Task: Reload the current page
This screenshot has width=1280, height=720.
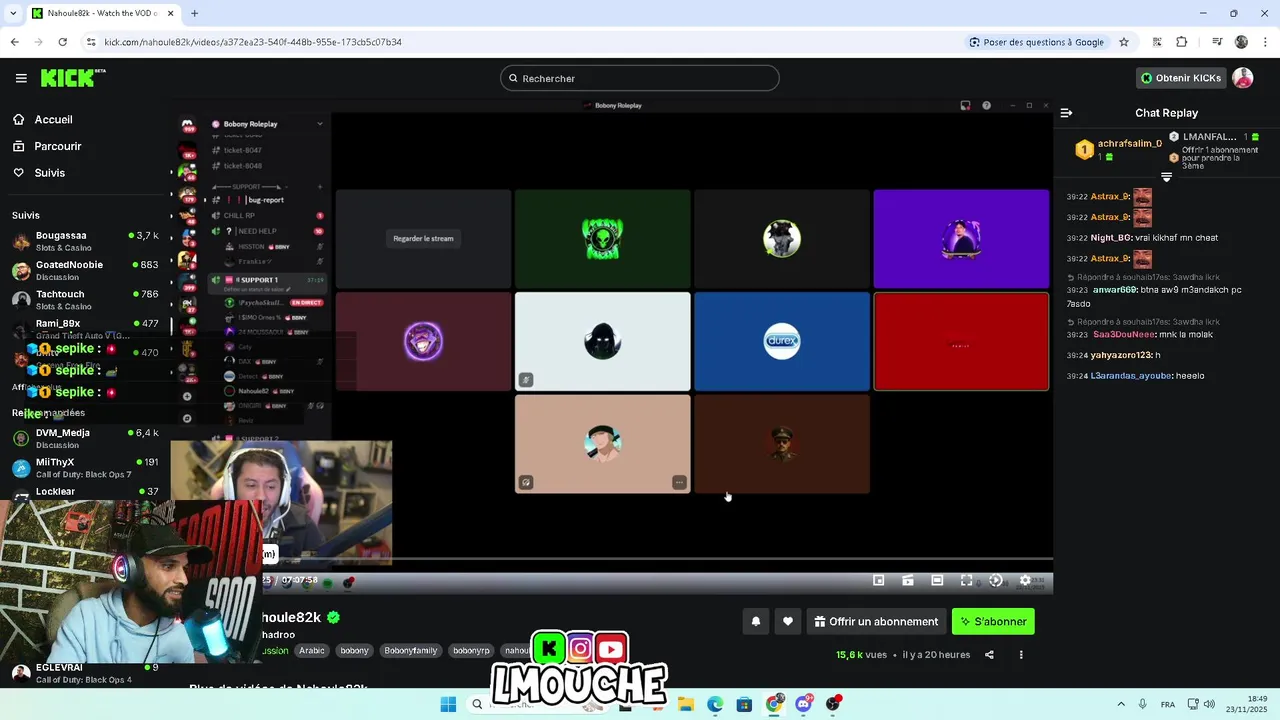Action: (62, 42)
